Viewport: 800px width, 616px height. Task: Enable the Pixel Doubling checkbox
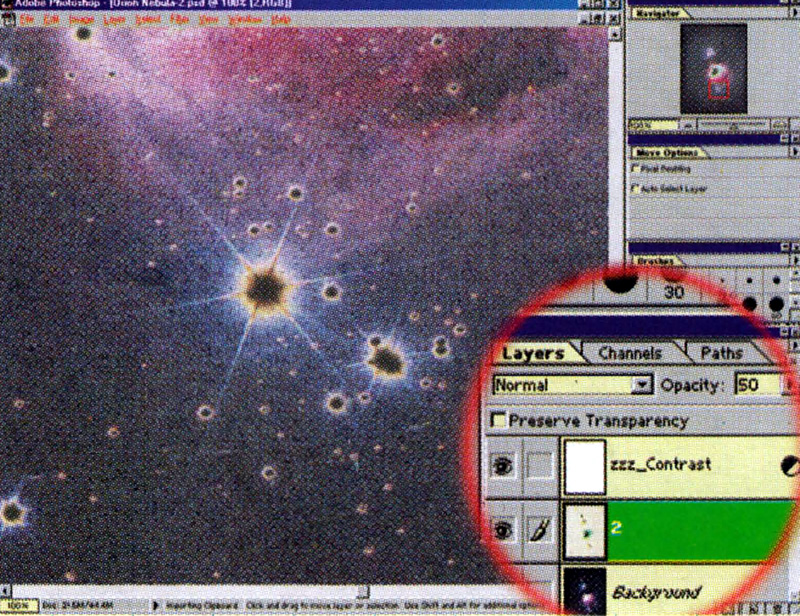pos(636,168)
